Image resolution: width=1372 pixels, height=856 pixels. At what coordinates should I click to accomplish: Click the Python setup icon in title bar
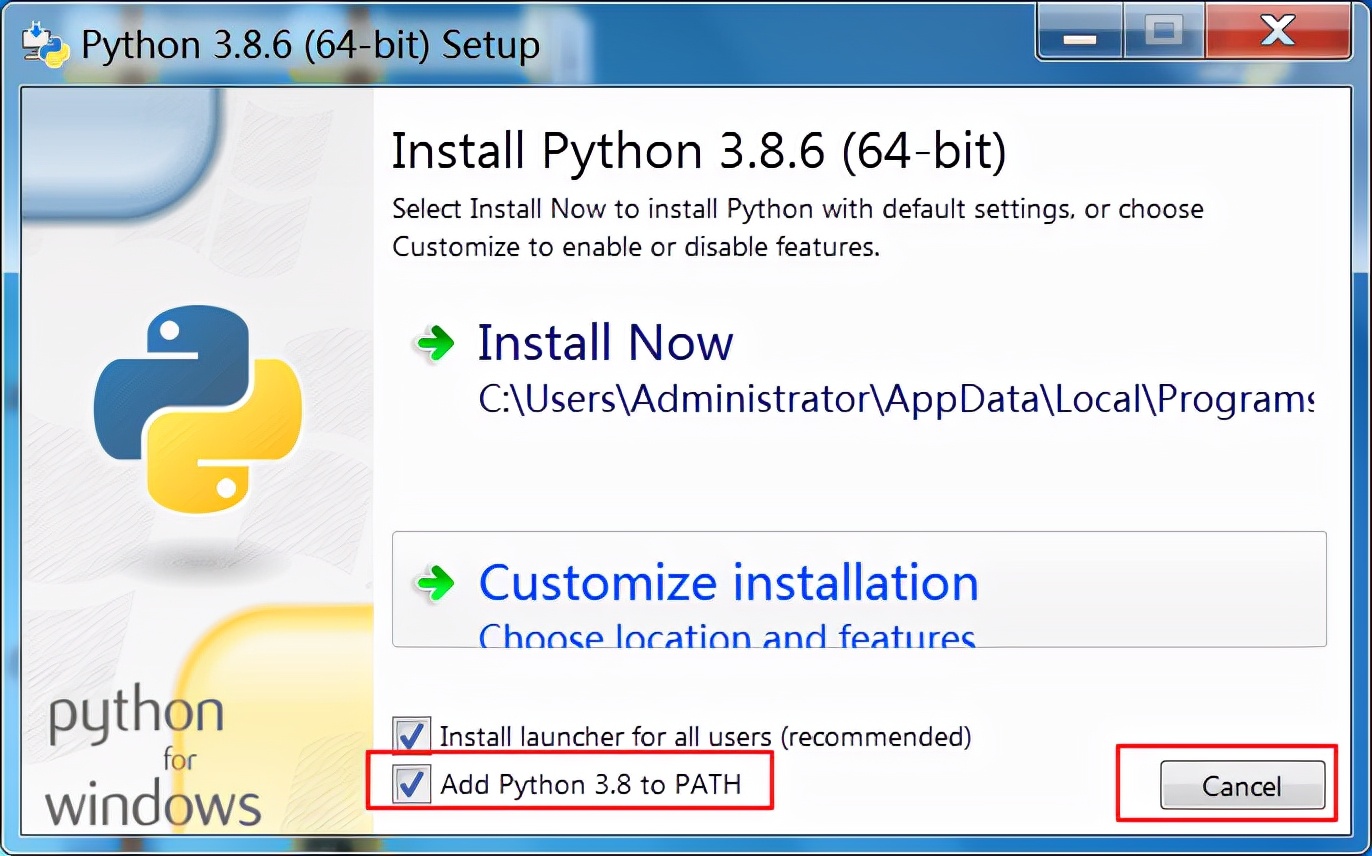point(46,44)
